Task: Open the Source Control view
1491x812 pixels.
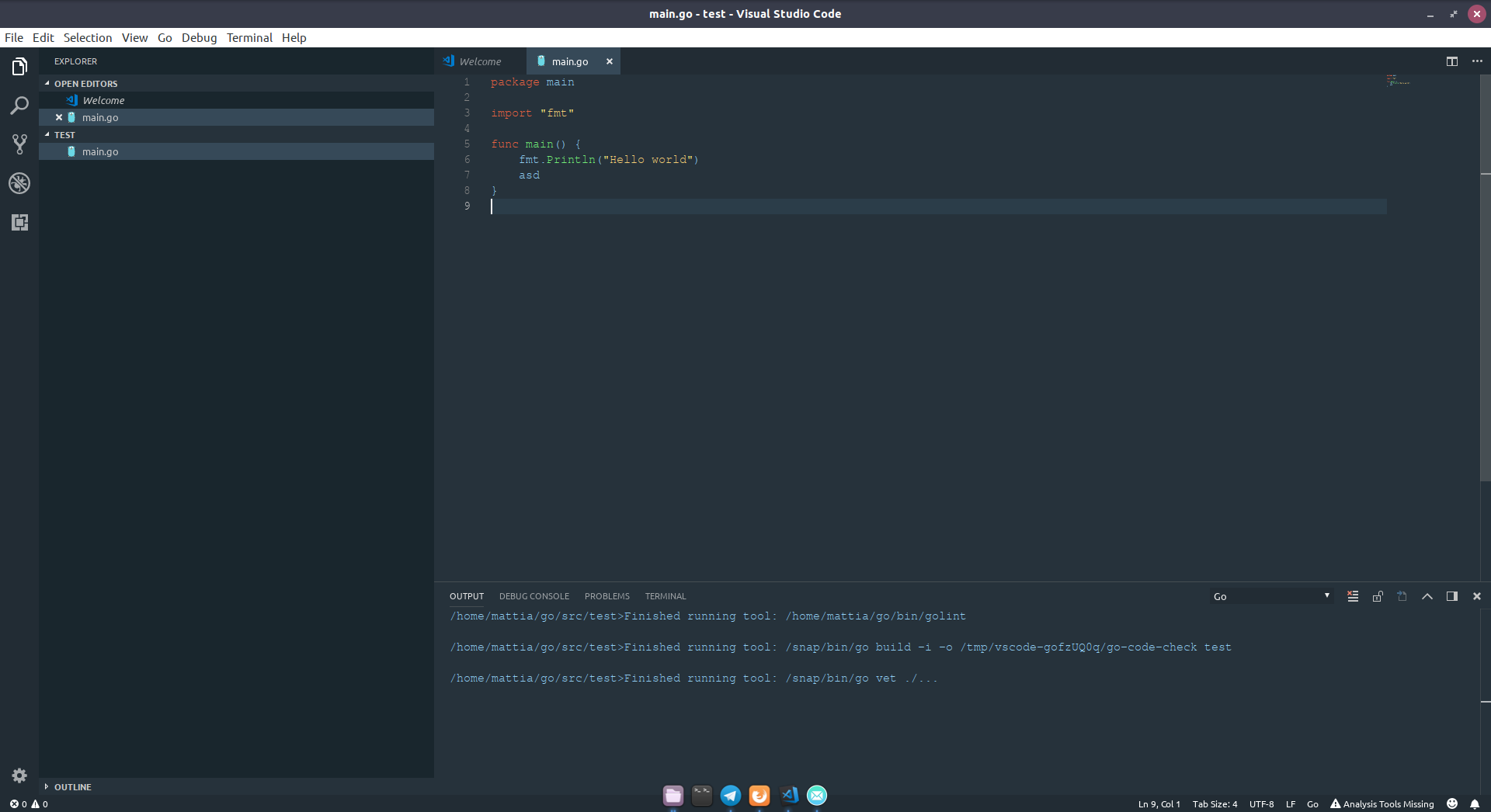Action: pos(19,144)
